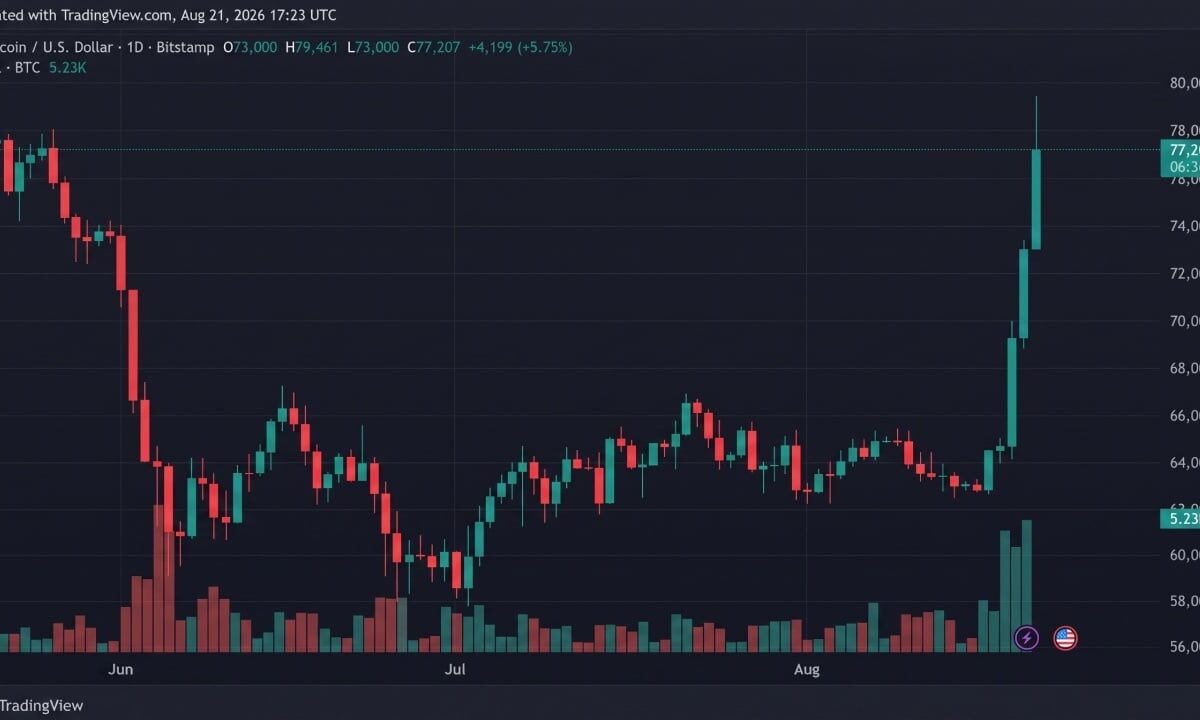Click the purple lightning event marker icon
Screen dimensions: 1200x720
(x=1027, y=637)
